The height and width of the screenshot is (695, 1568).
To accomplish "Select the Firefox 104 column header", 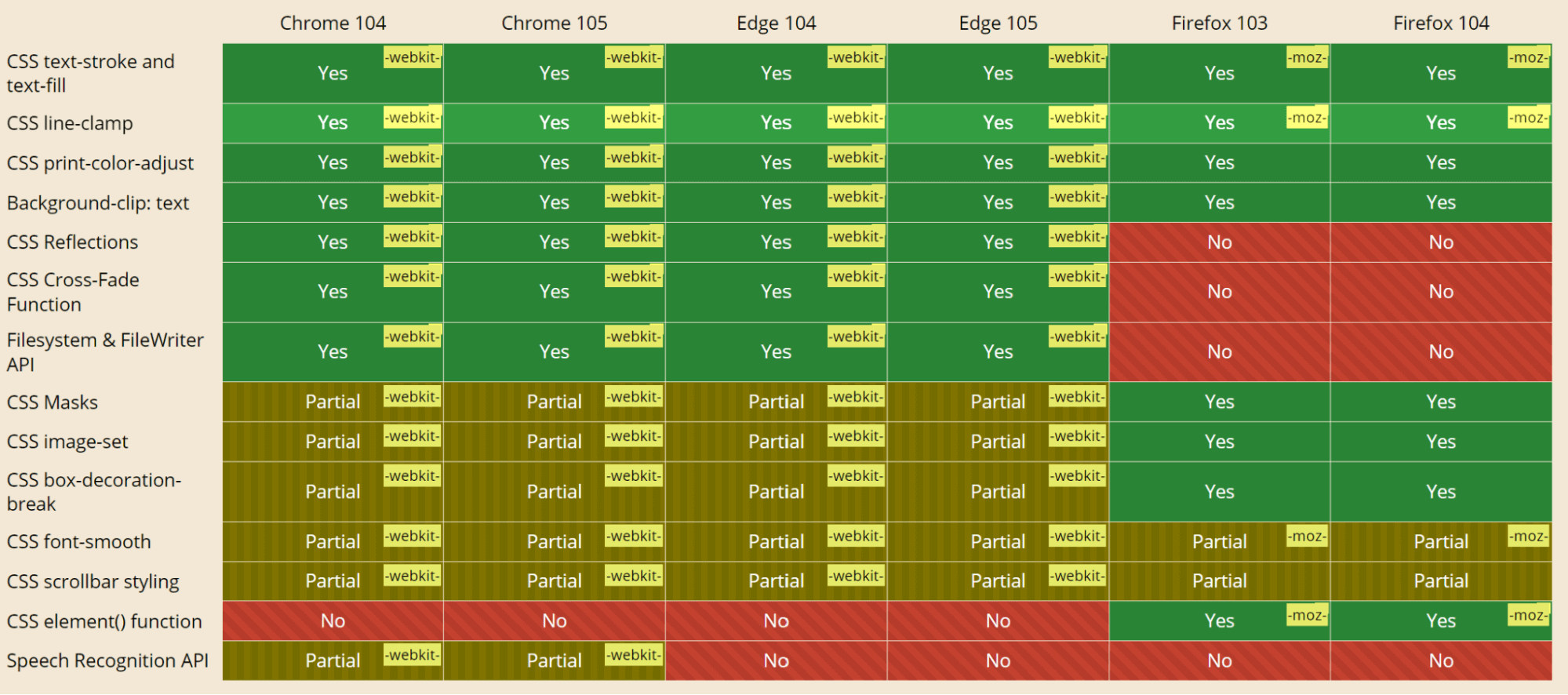I will 1441,23.
